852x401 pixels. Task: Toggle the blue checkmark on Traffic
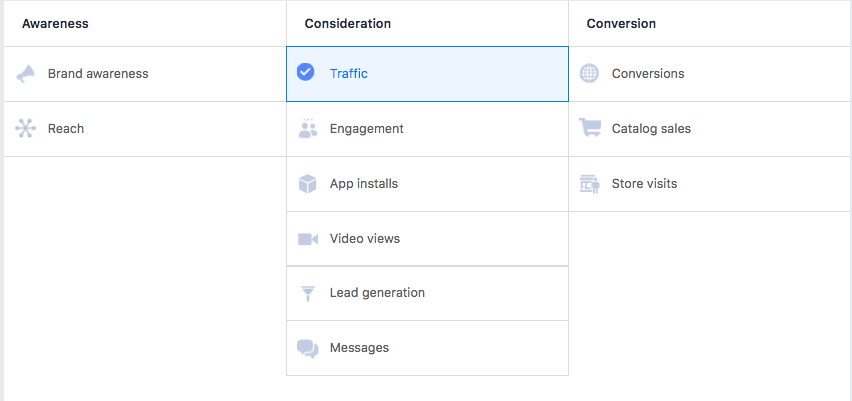coord(306,73)
